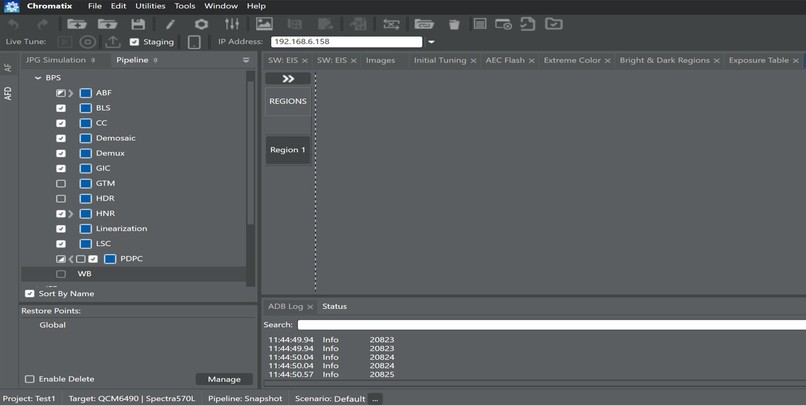Click the swap arrows toolbar icon
The image size is (806, 406).
(x=391, y=24)
